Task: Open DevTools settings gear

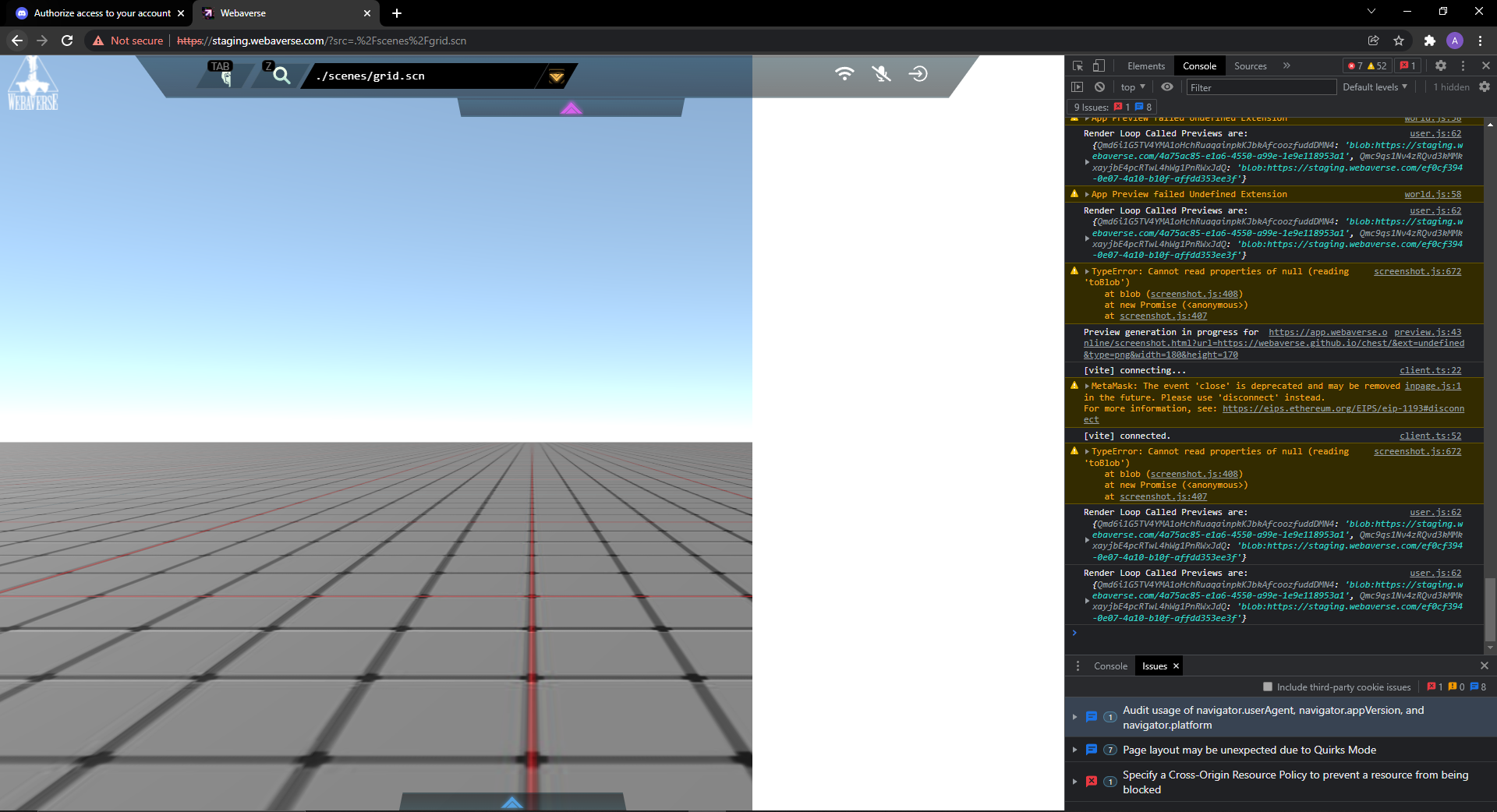Action: pyautogui.click(x=1441, y=66)
